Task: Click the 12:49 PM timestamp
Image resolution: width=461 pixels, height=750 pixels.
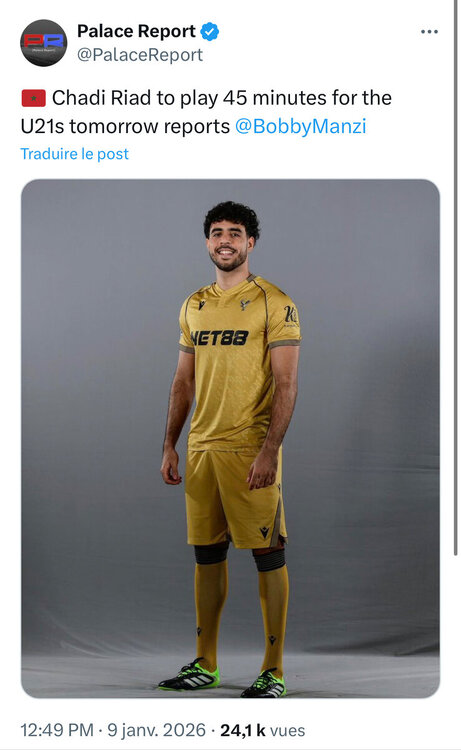Action: [x=57, y=730]
